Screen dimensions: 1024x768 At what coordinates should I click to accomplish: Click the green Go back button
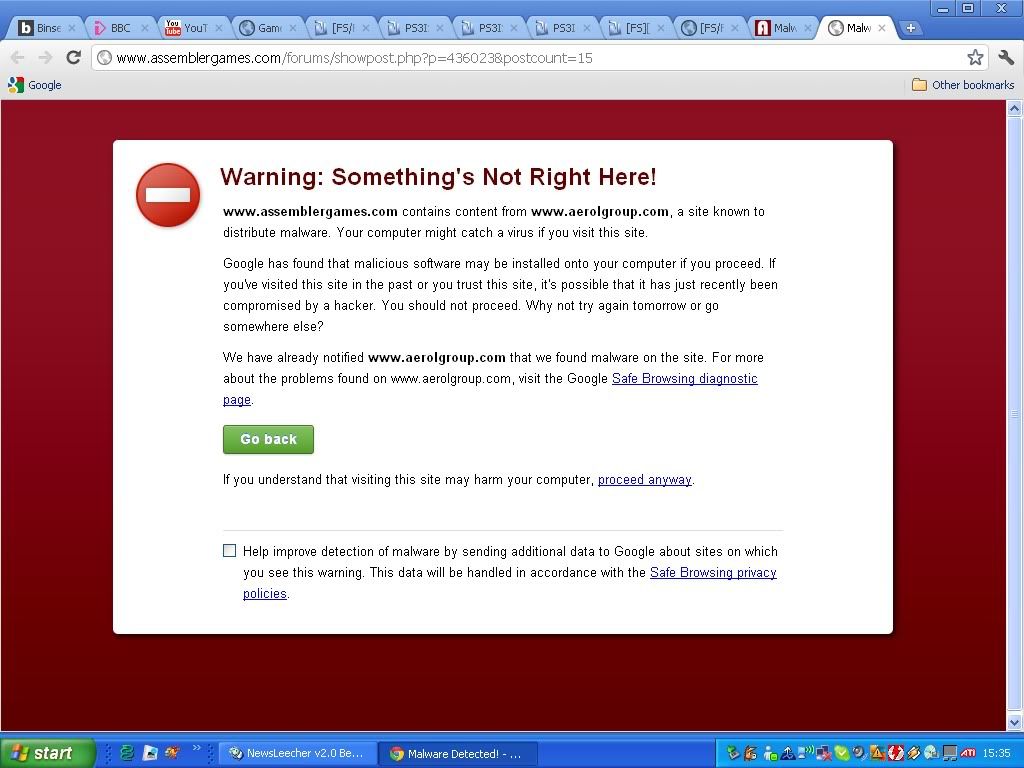click(x=268, y=440)
